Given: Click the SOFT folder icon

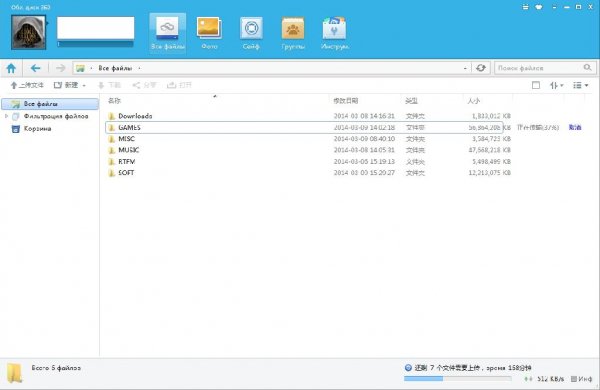Looking at the screenshot, I should coord(111,173).
